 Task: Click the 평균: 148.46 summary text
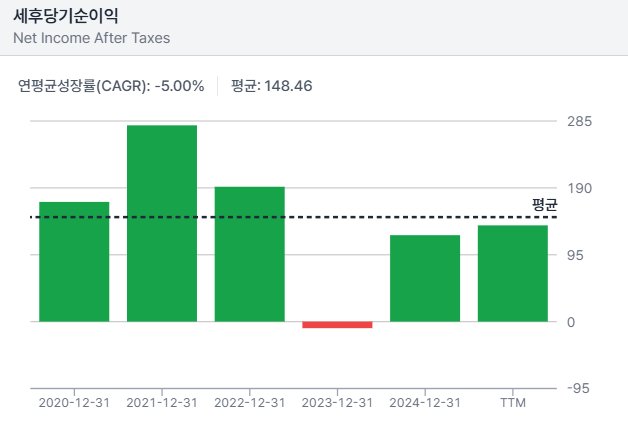271,86
